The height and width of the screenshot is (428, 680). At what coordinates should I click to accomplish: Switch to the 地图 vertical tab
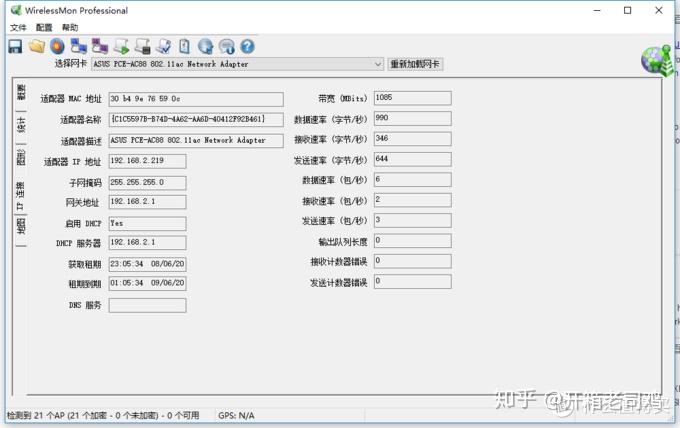(x=21, y=226)
